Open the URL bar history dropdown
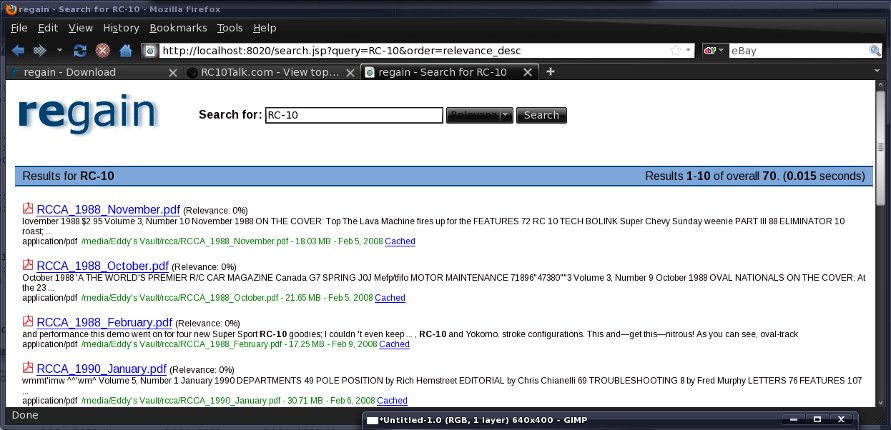The height and width of the screenshot is (430, 891). [688, 51]
